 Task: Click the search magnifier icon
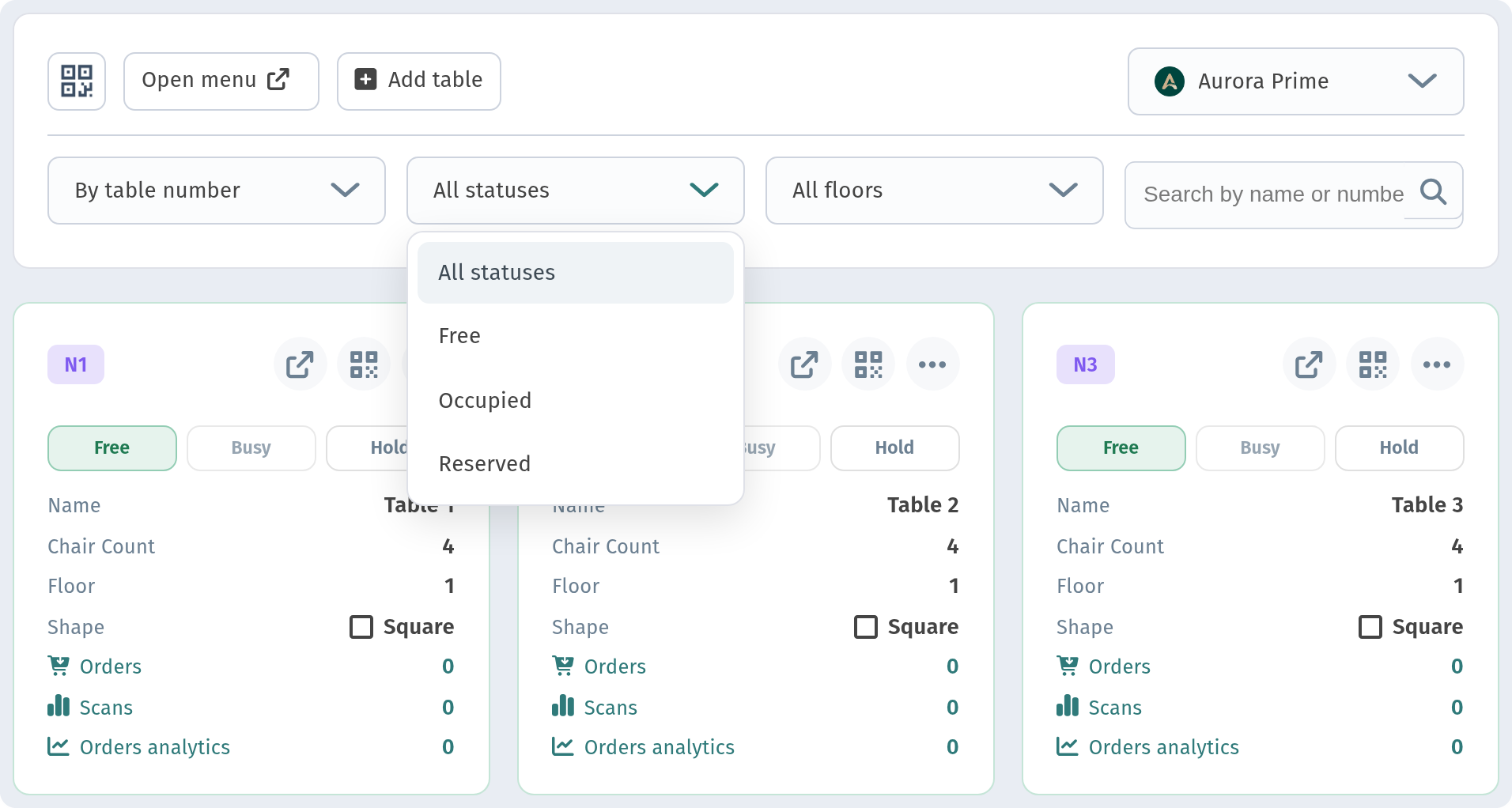point(1433,192)
